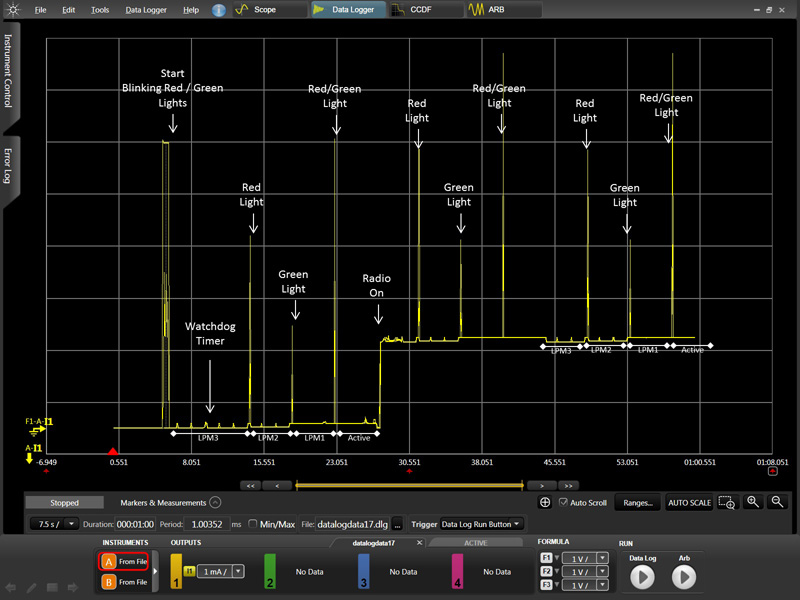
Task: Click the horizontal timeline scroll bar
Action: click(x=409, y=485)
